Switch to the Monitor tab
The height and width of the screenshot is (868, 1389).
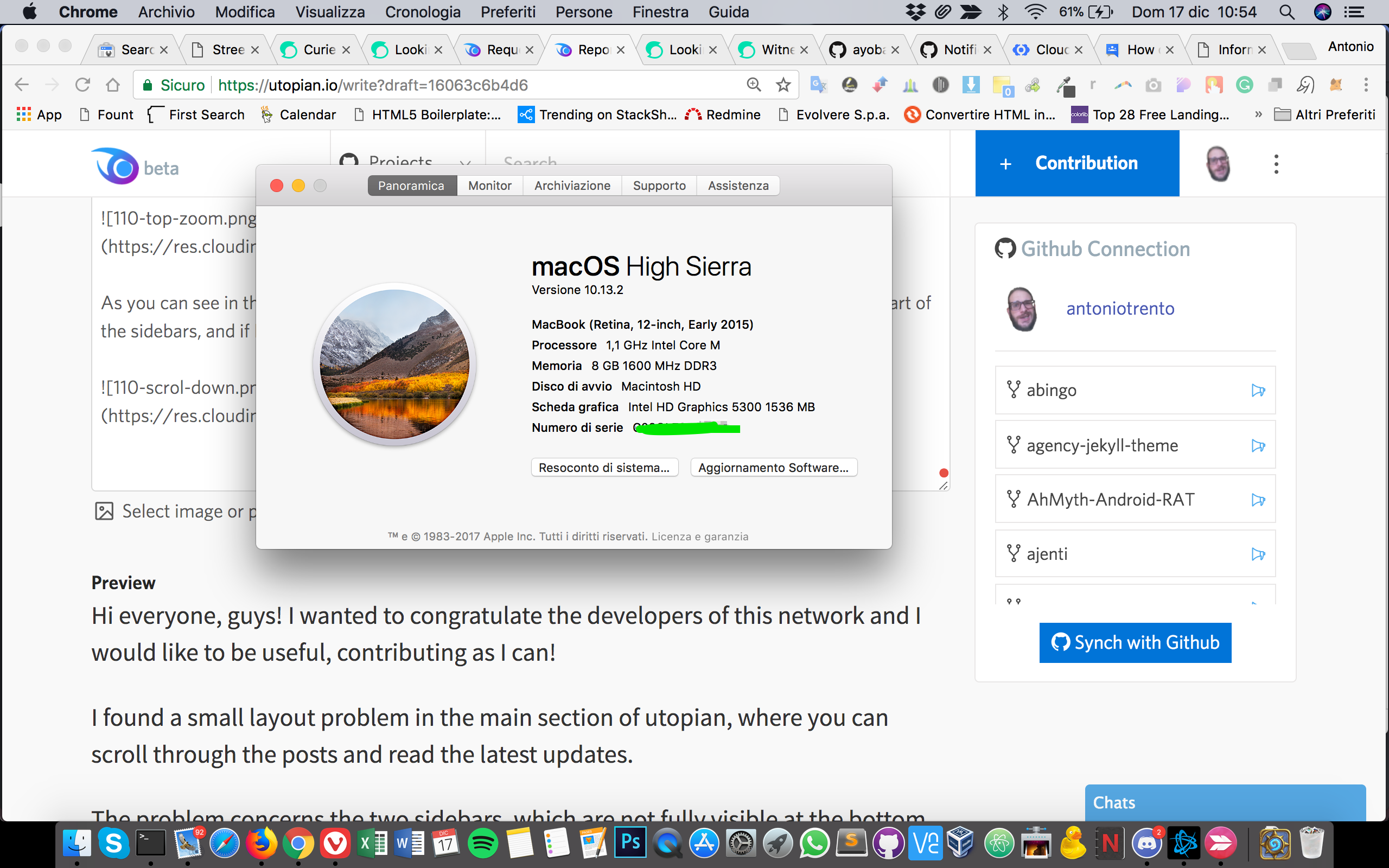click(x=489, y=186)
